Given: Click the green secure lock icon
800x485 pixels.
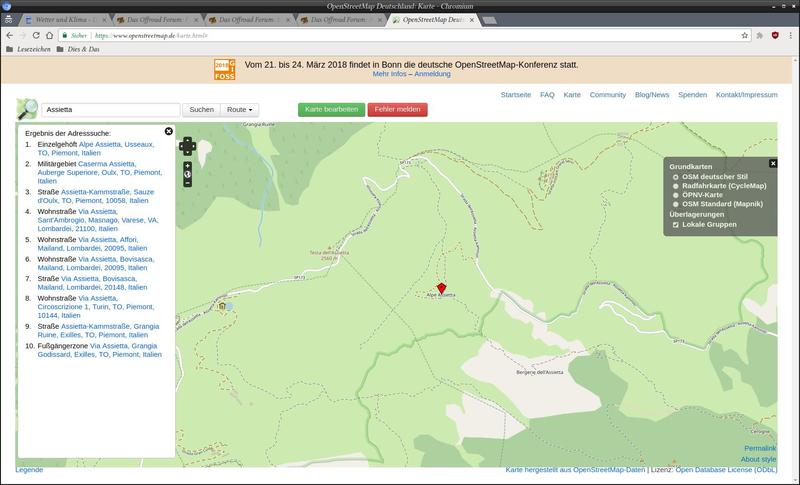Looking at the screenshot, I should [x=64, y=36].
